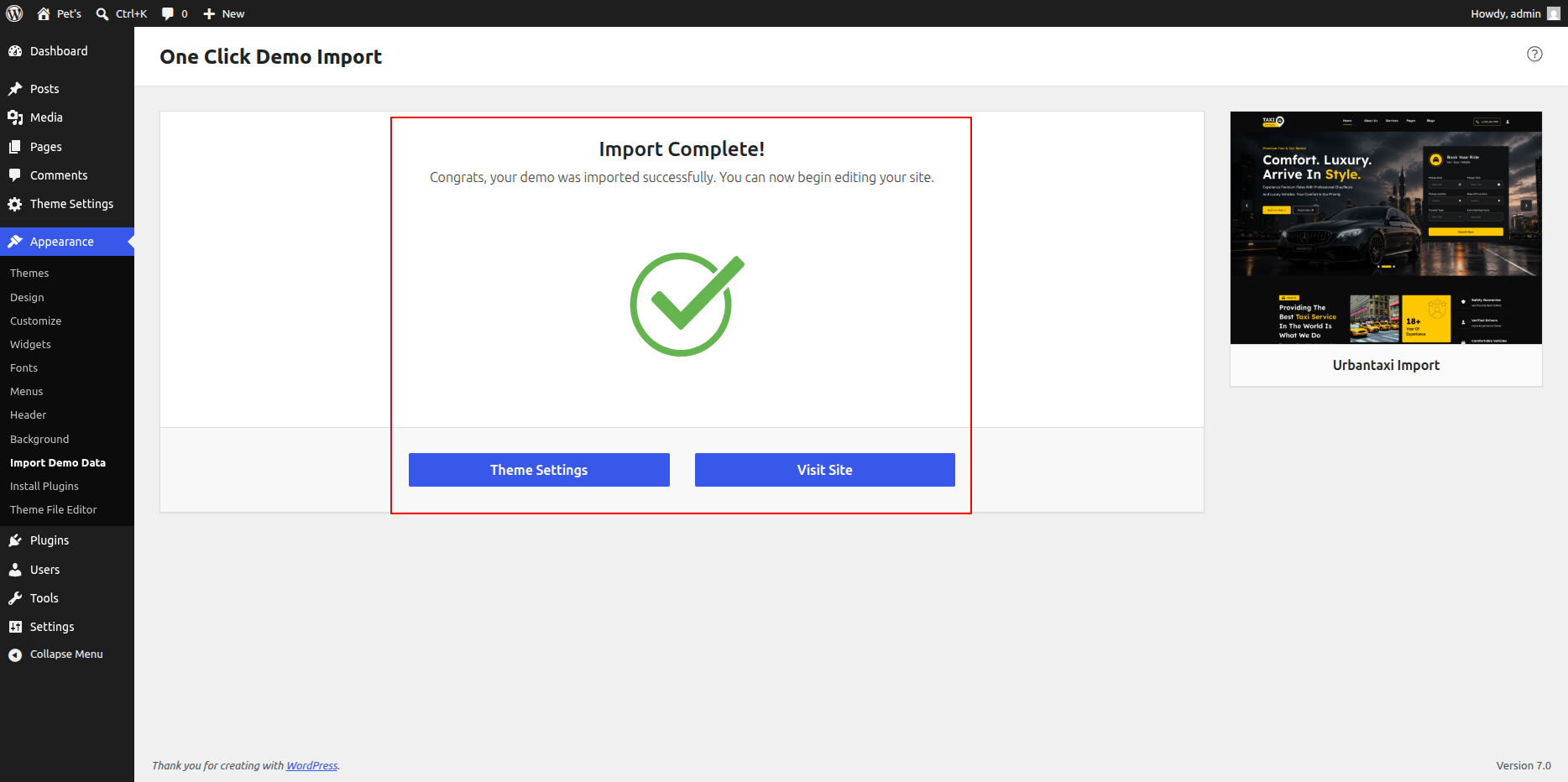This screenshot has width=1568, height=782.
Task: Click the Import Complete! heading
Action: click(x=682, y=149)
